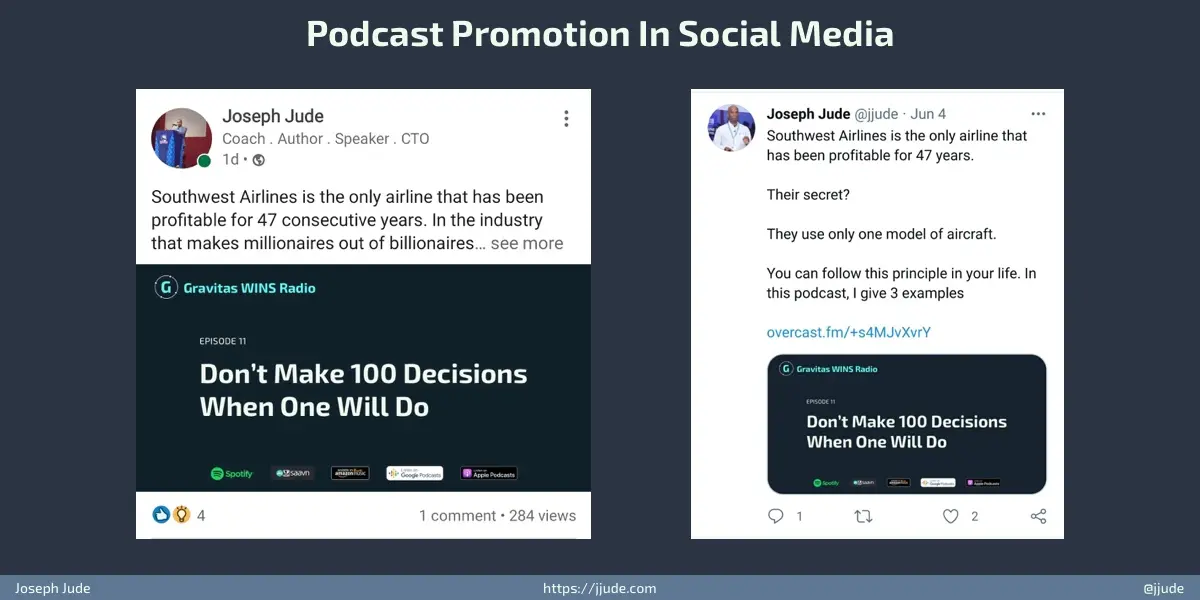Click the Apple Podcasts badge in LinkedIn image

[x=489, y=473]
